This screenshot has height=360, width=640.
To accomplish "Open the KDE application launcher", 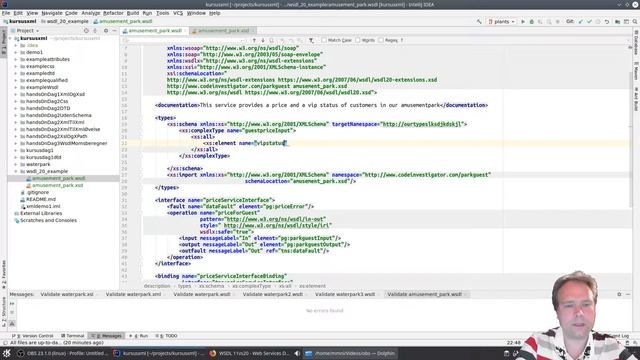I will pos(6,353).
